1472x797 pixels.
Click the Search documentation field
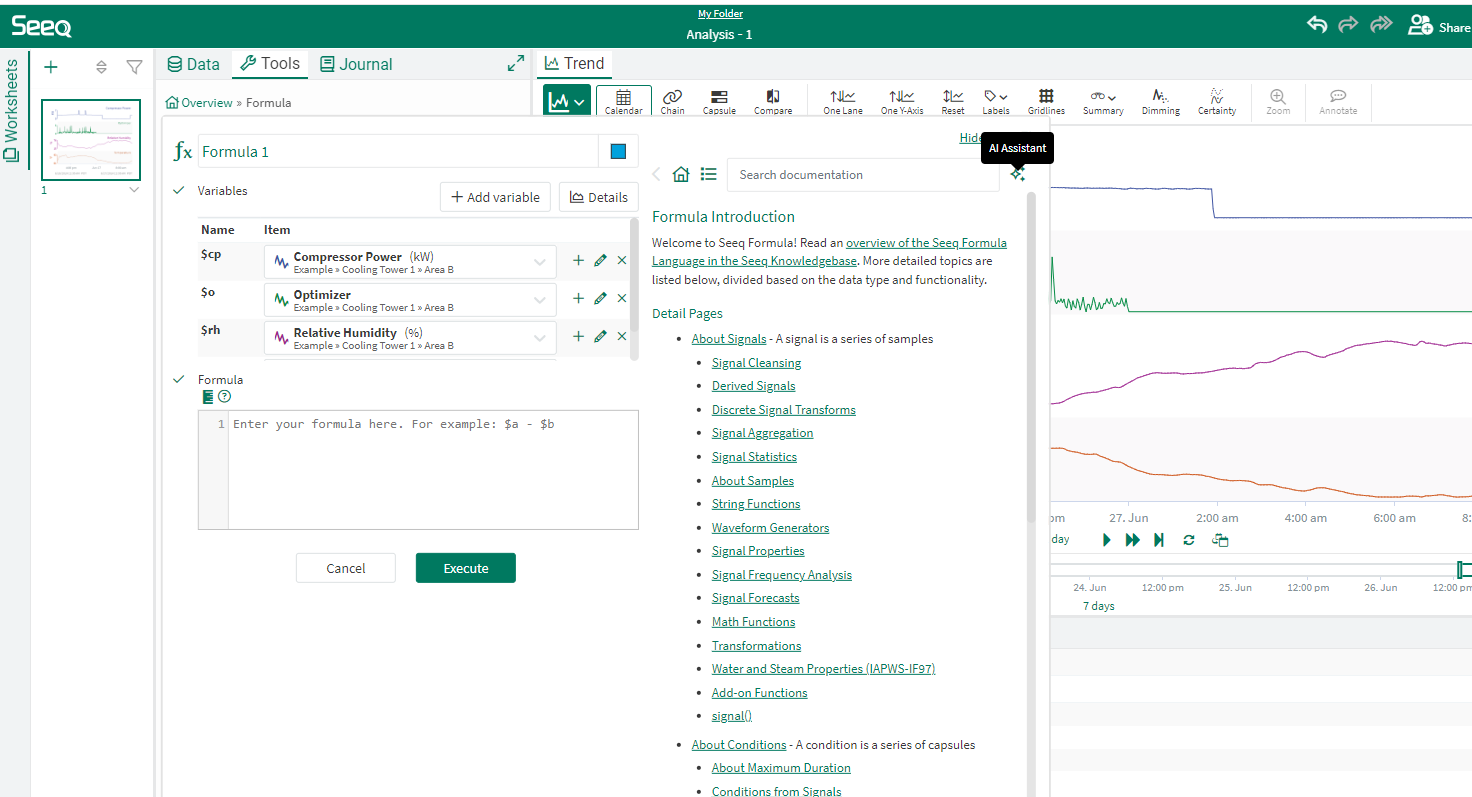[x=863, y=174]
